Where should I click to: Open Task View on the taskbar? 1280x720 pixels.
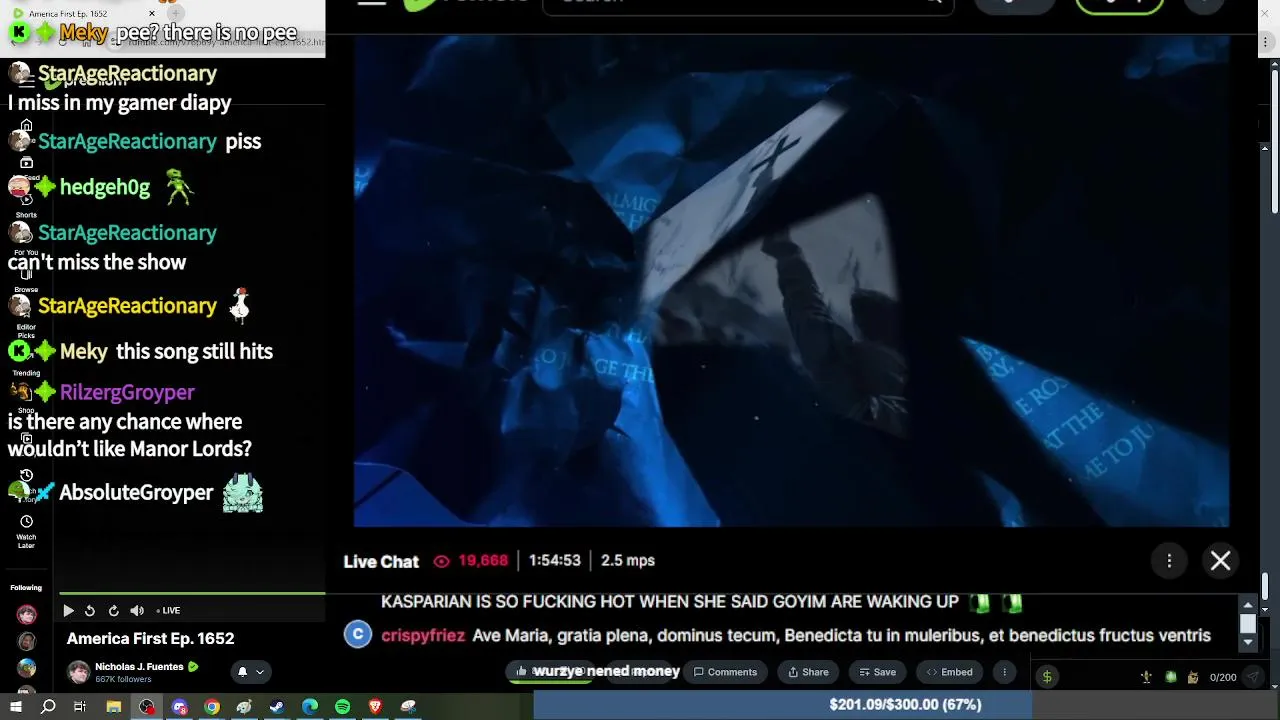click(x=80, y=707)
